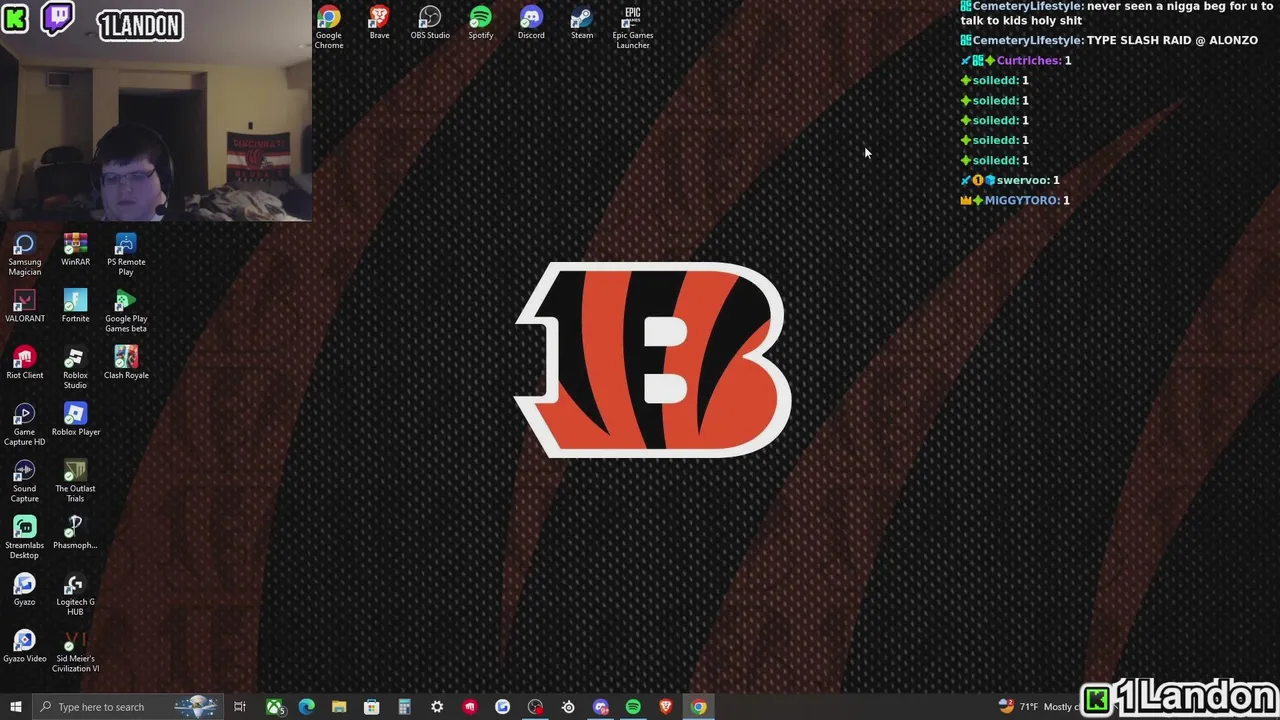The width and height of the screenshot is (1280, 720).
Task: Select the Riot Client desktop icon
Action: (25, 364)
